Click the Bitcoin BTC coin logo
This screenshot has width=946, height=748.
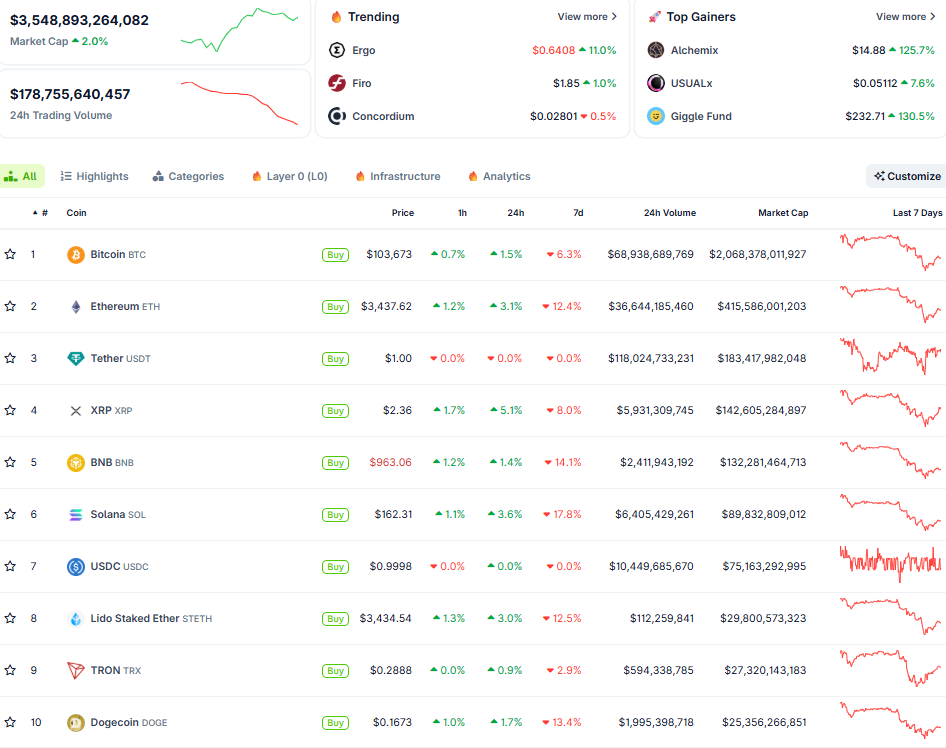click(x=74, y=254)
